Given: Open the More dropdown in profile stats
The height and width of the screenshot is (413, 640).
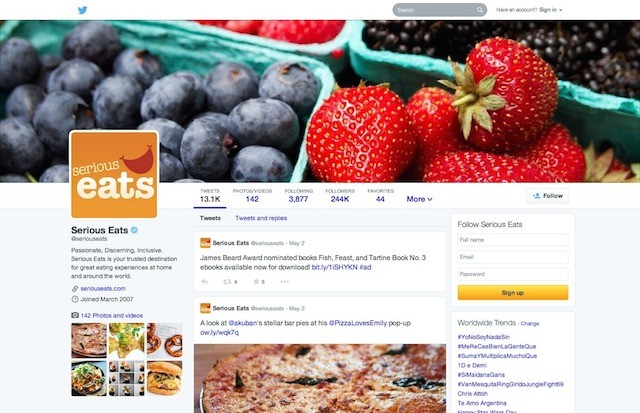Looking at the screenshot, I should pos(419,199).
